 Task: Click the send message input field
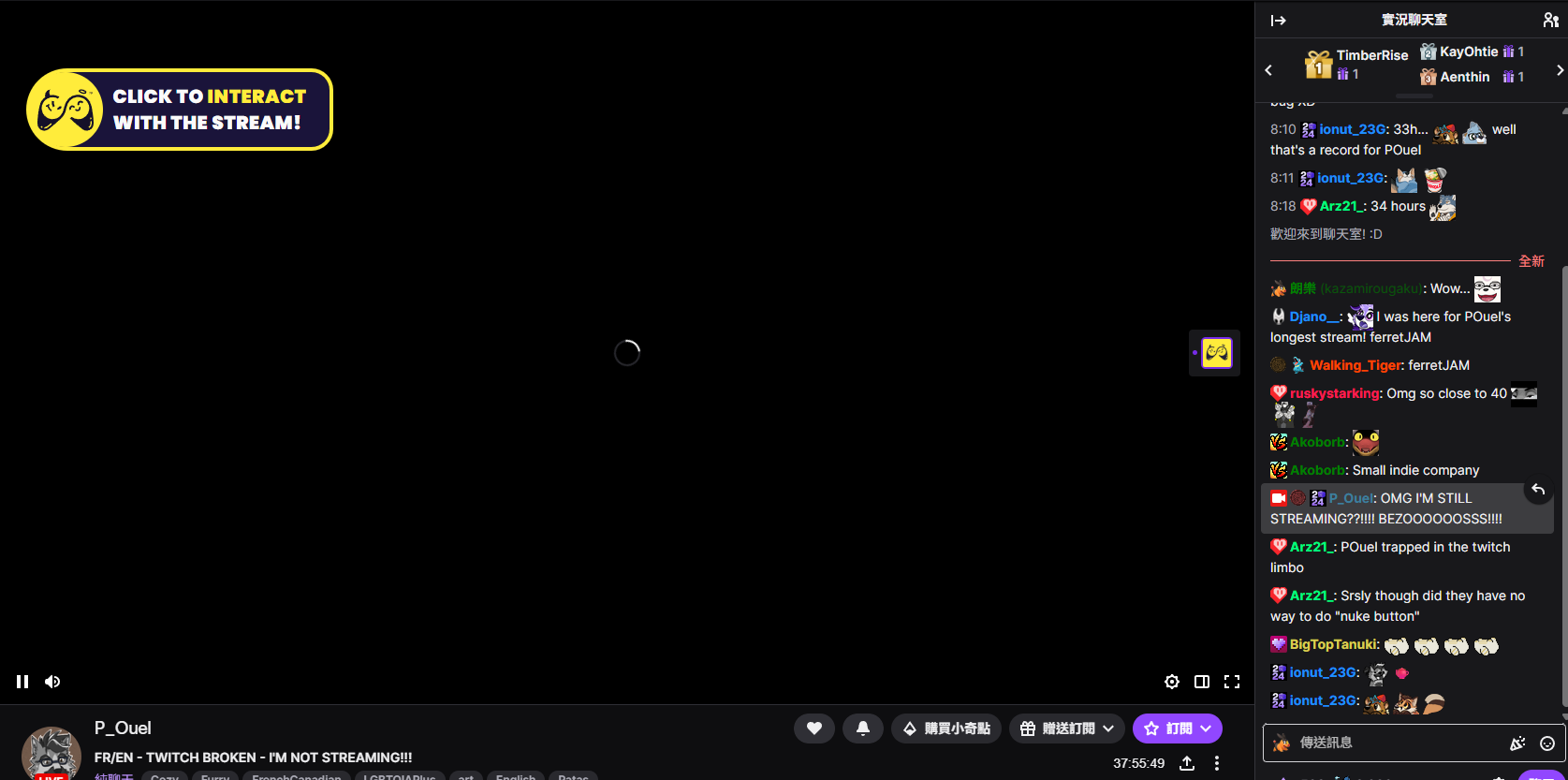[1395, 743]
